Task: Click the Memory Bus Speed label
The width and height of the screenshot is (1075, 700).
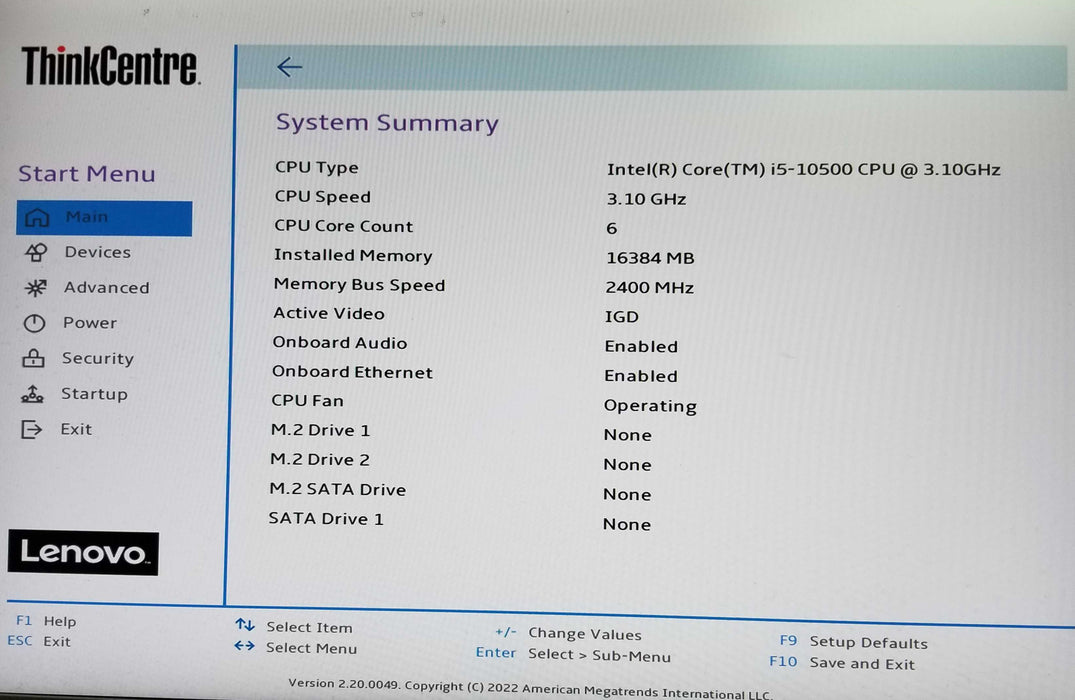Action: click(359, 285)
